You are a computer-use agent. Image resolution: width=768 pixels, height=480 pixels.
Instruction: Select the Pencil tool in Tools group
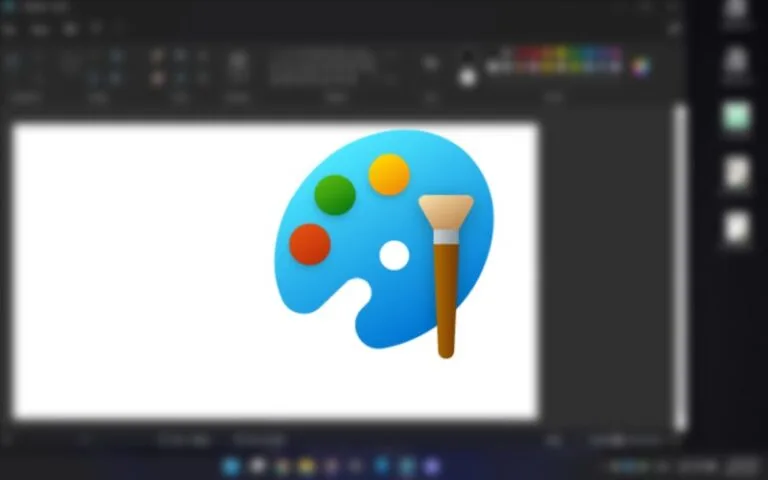157,55
